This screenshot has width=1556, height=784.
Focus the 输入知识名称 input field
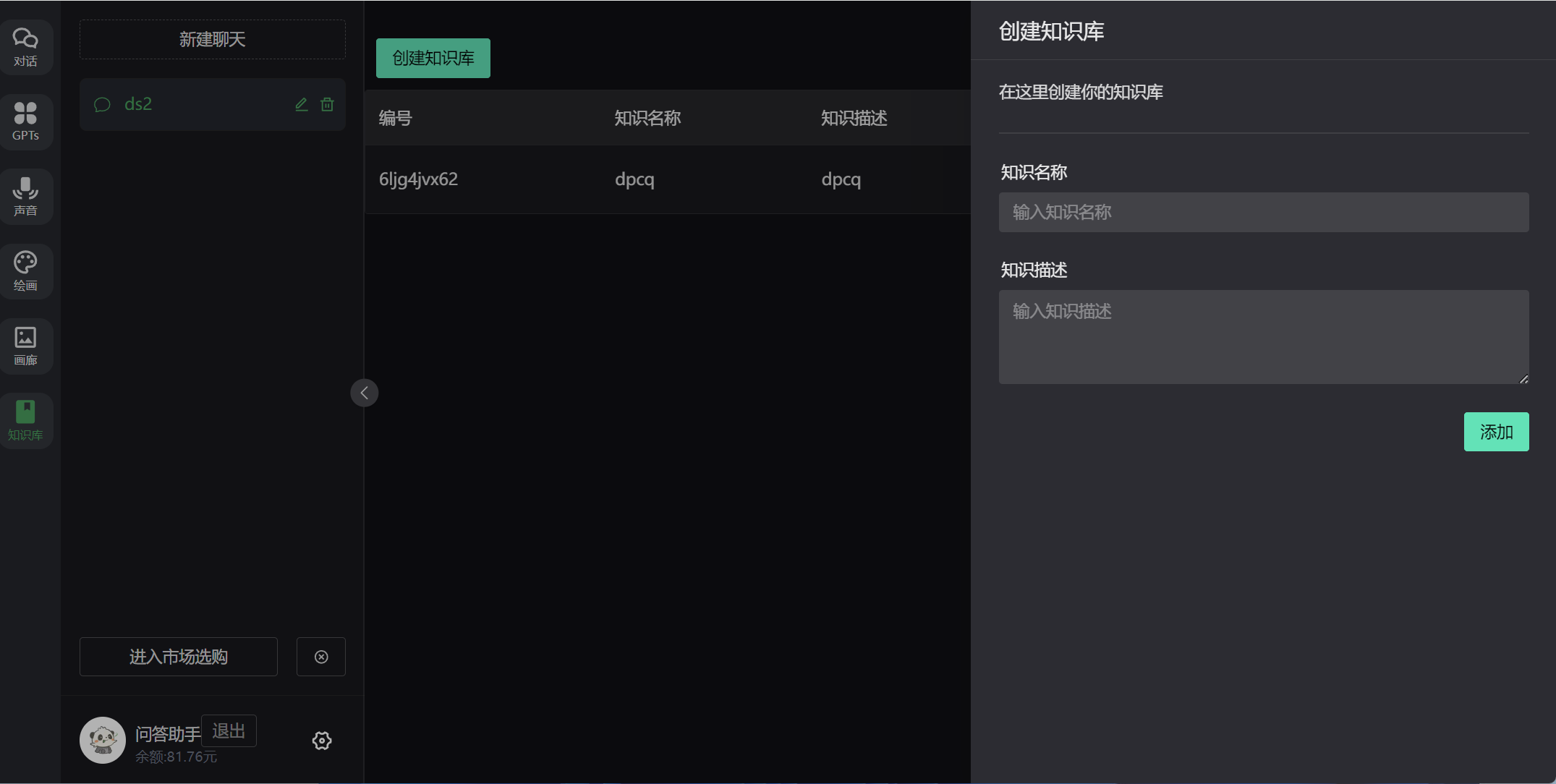pyautogui.click(x=1263, y=212)
